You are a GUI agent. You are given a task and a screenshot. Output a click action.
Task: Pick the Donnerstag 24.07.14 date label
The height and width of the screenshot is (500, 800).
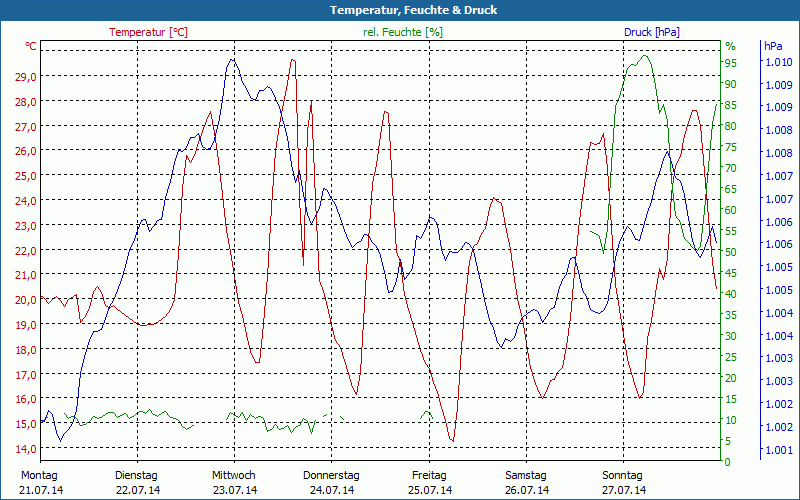pyautogui.click(x=331, y=482)
